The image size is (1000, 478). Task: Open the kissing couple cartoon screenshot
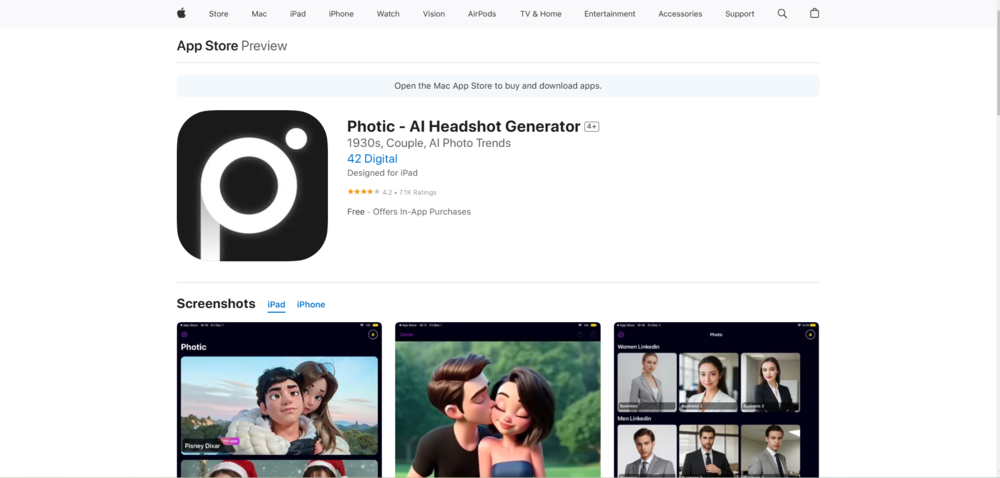coord(497,400)
